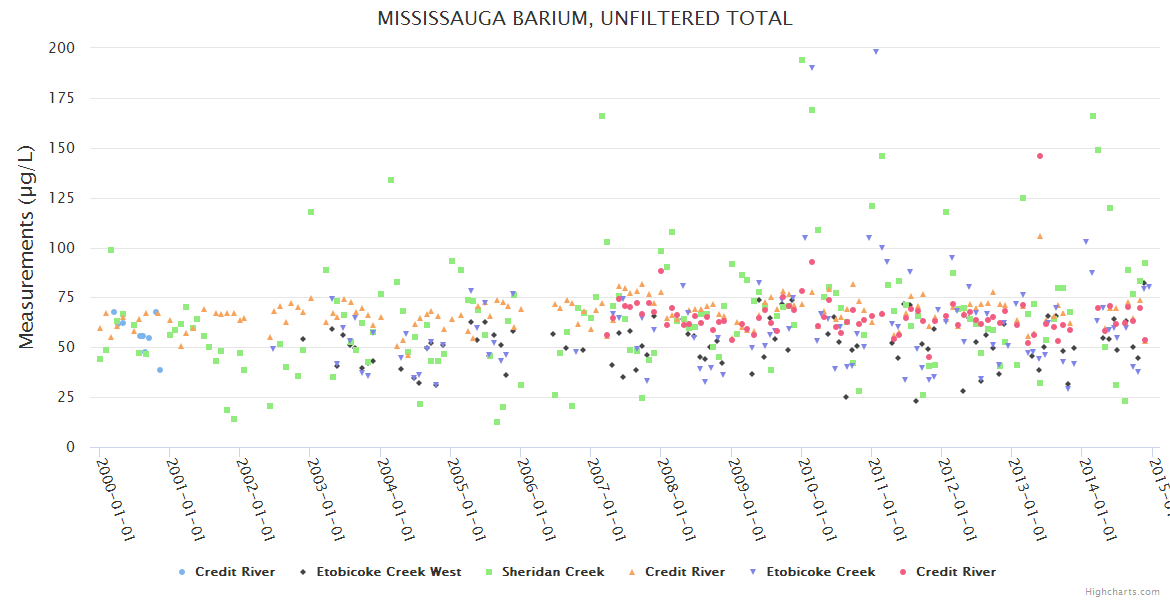
Task: Click the green square point near 118 in 2003
Action: 311,212
